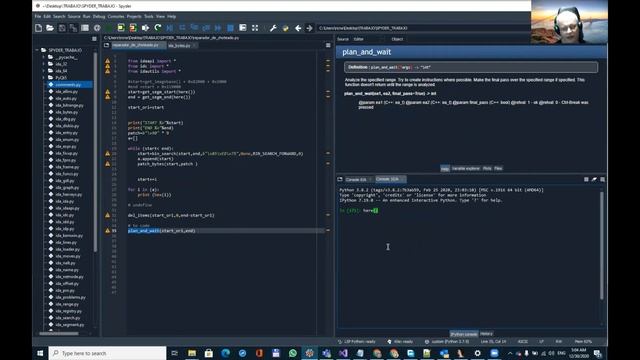The image size is (640, 360).
Task: Click the taskbar search box
Action: [x=107, y=353]
